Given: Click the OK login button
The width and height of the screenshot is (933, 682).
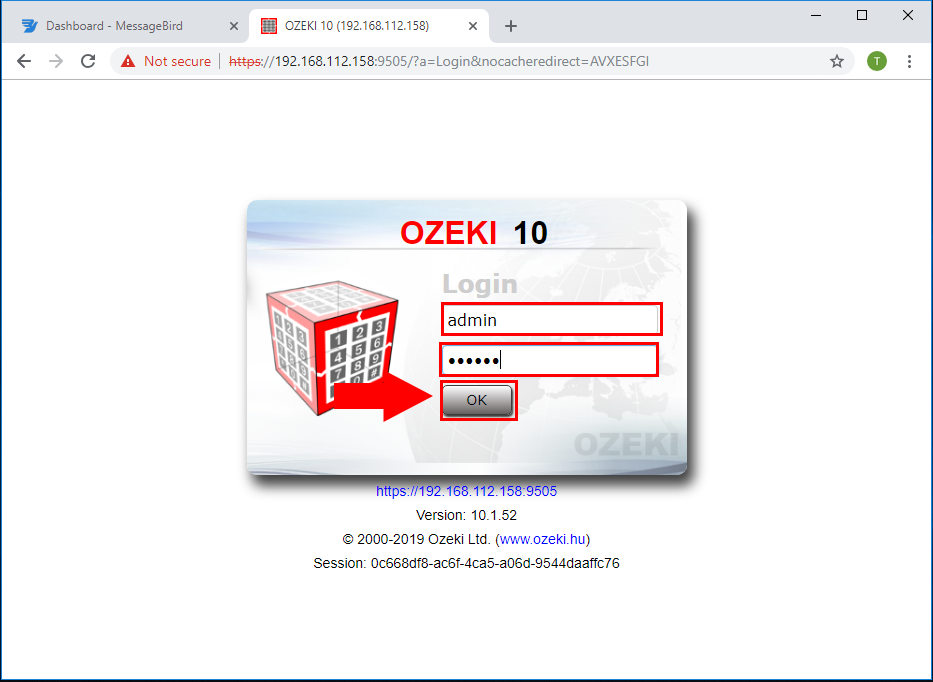Looking at the screenshot, I should tap(477, 400).
